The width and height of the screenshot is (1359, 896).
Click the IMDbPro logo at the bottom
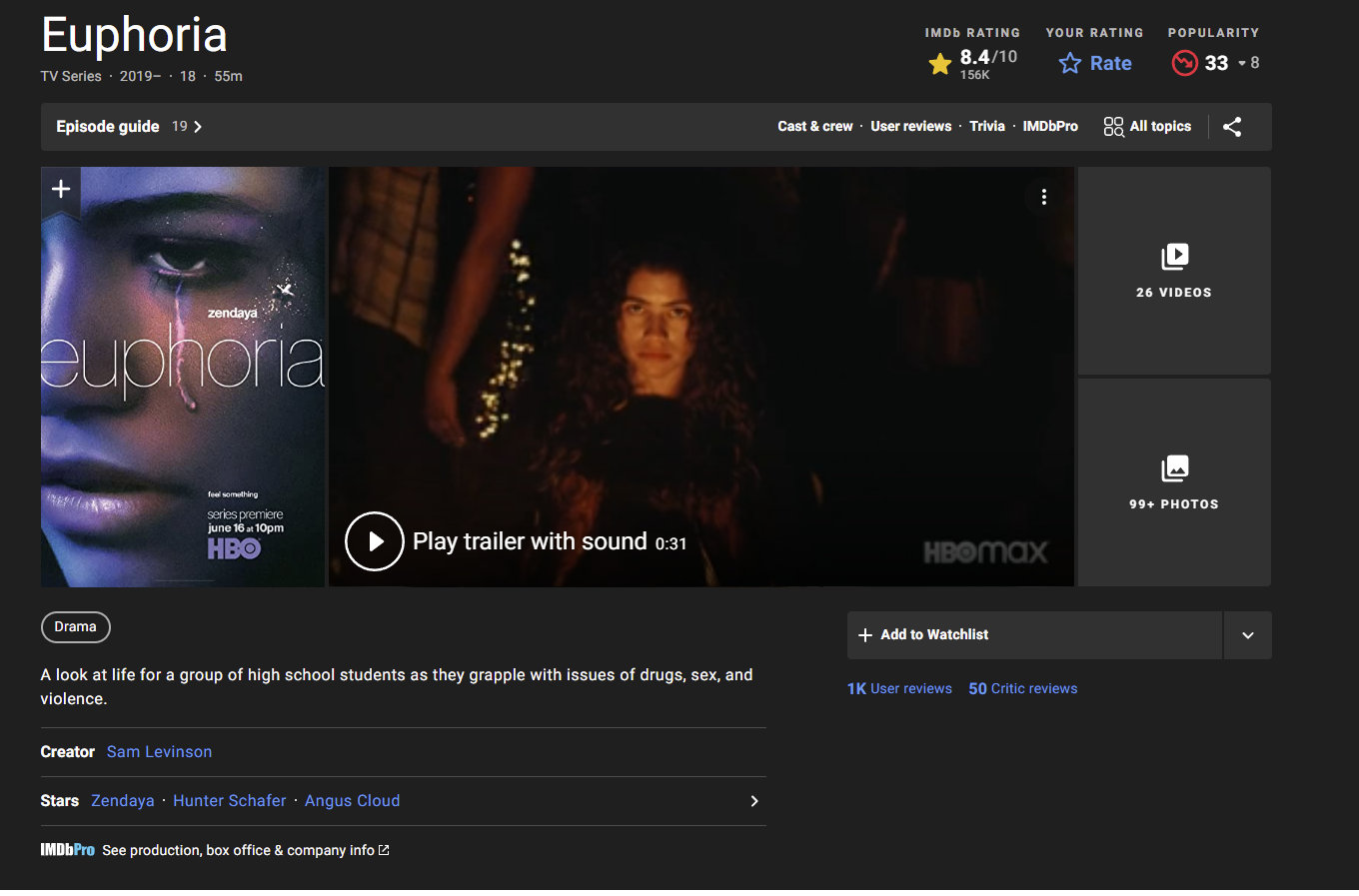(x=67, y=850)
